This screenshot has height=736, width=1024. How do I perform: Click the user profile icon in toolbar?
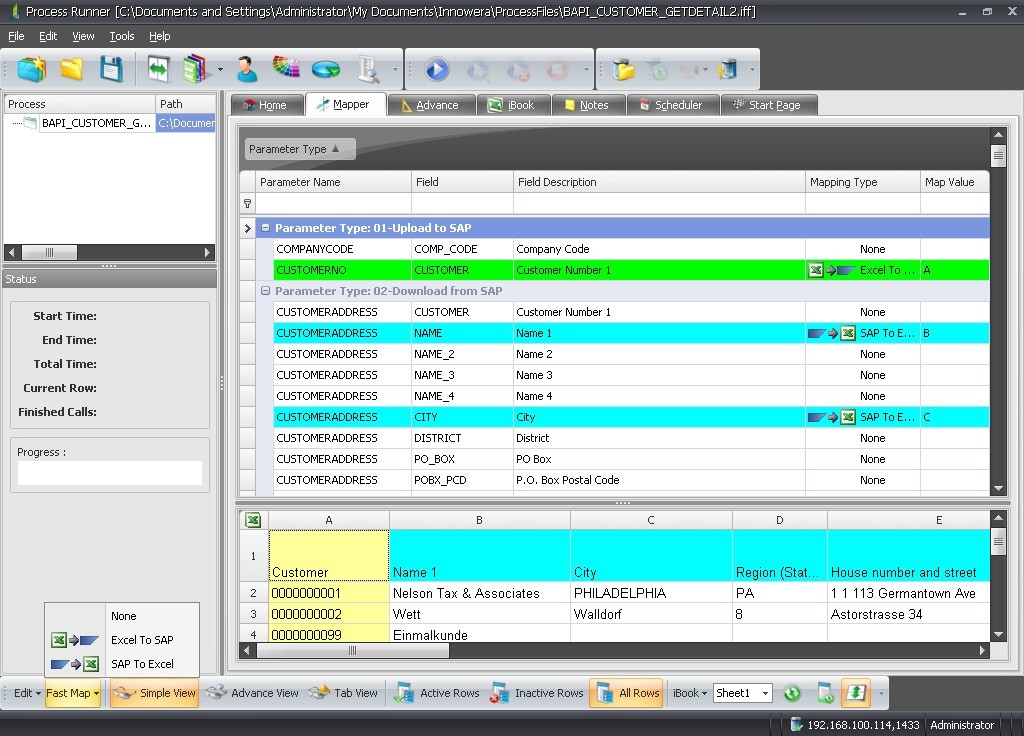246,70
